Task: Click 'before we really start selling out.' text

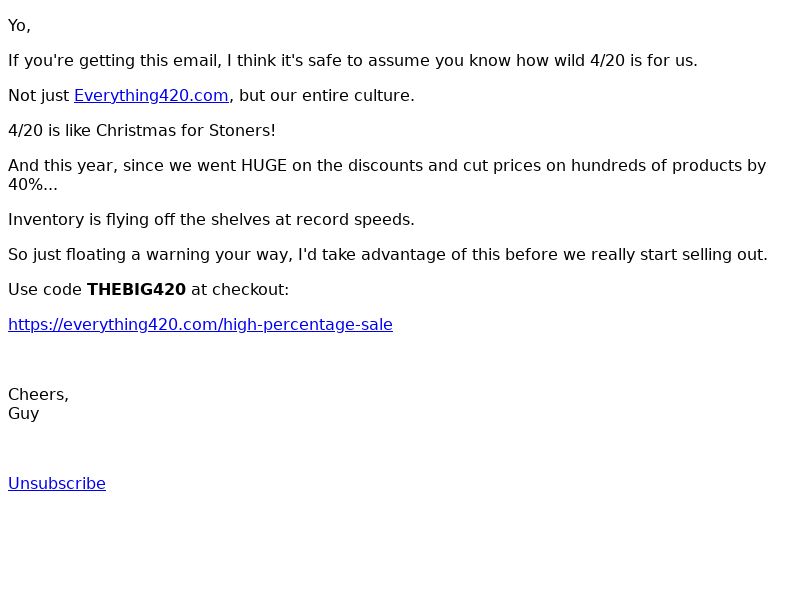Action: pos(636,255)
